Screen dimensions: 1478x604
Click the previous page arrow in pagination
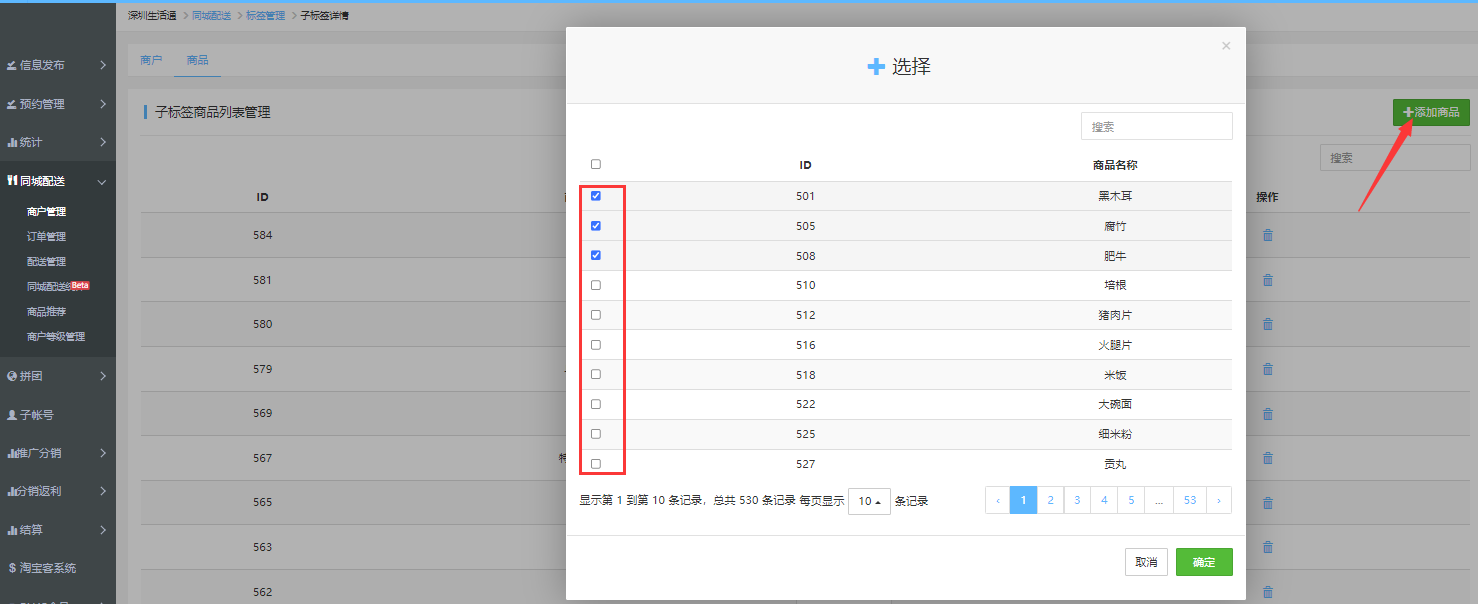coord(997,500)
